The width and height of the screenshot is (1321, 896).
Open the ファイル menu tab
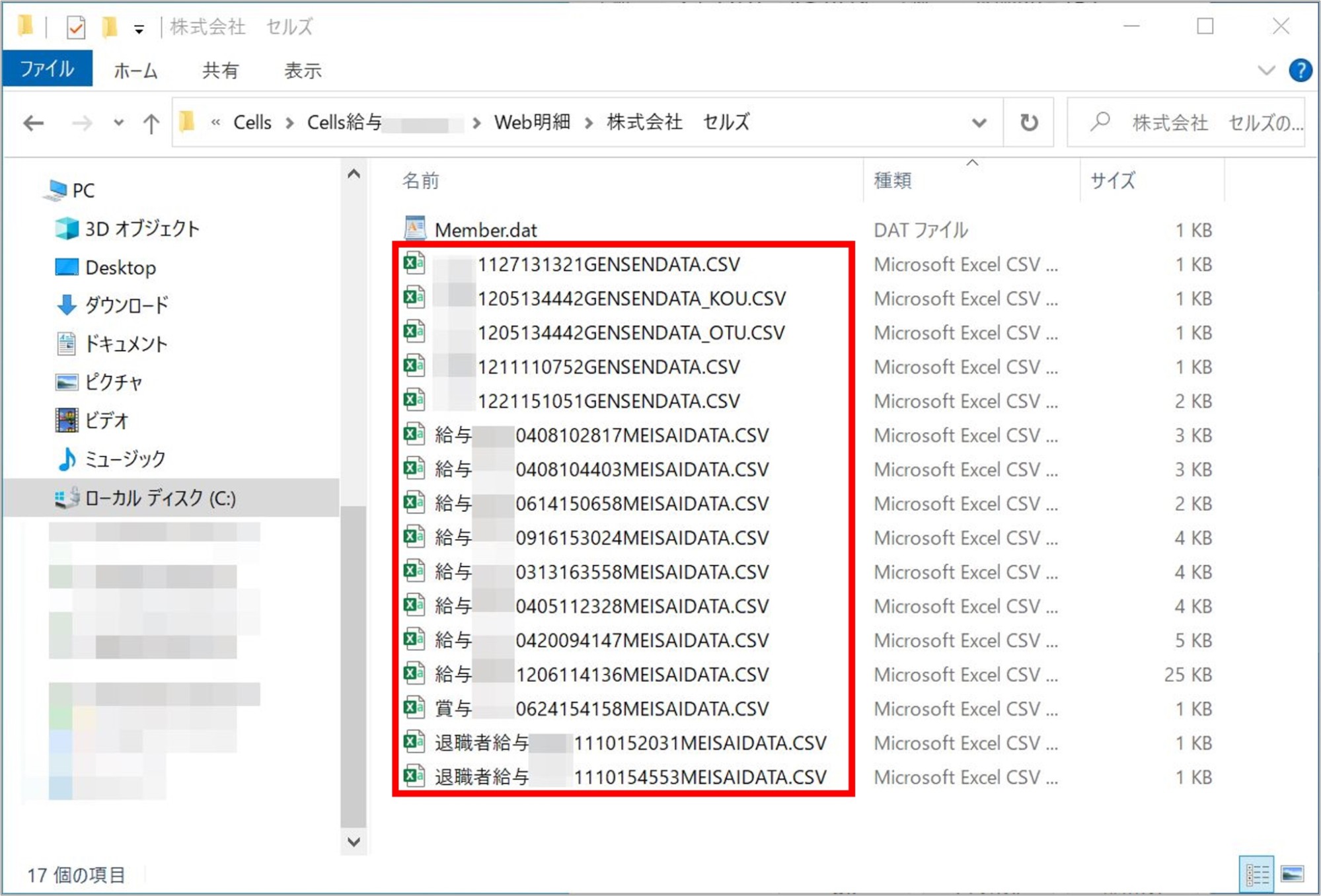click(47, 69)
